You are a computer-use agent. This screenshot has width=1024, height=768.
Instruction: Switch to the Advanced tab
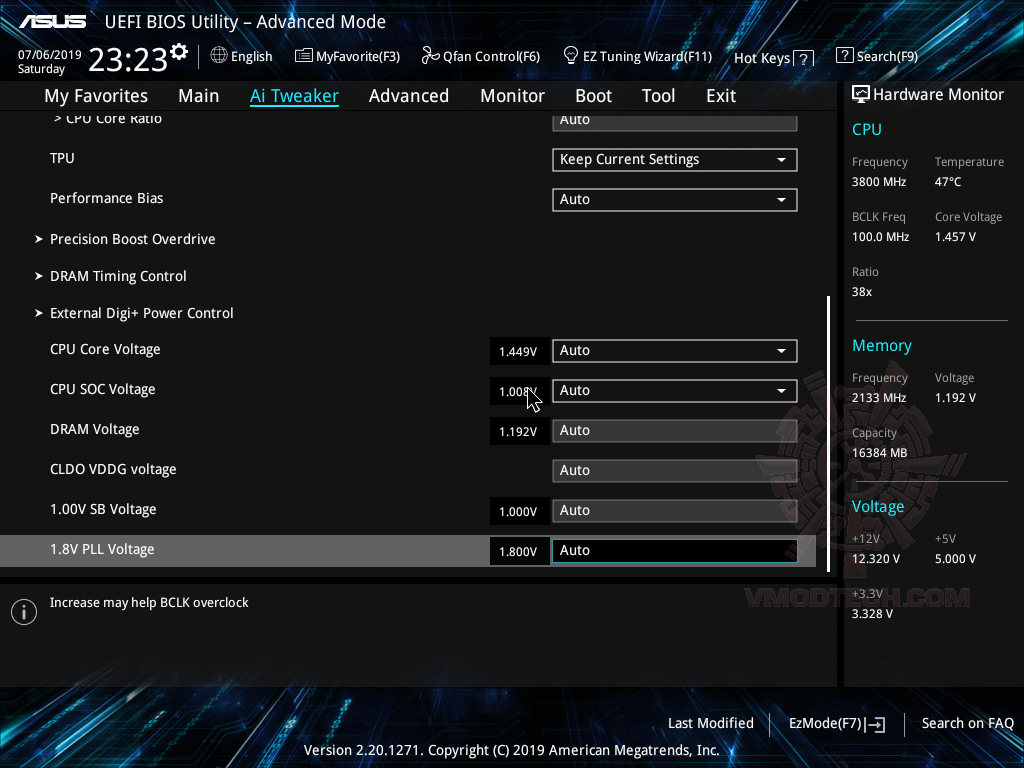(x=409, y=95)
